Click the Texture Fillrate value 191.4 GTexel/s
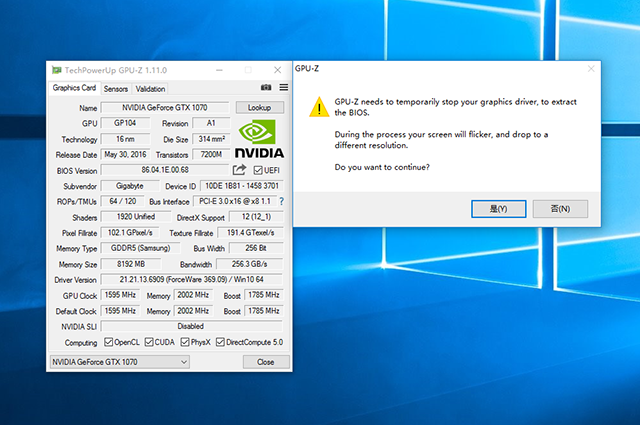The height and width of the screenshot is (425, 640). pos(250,233)
